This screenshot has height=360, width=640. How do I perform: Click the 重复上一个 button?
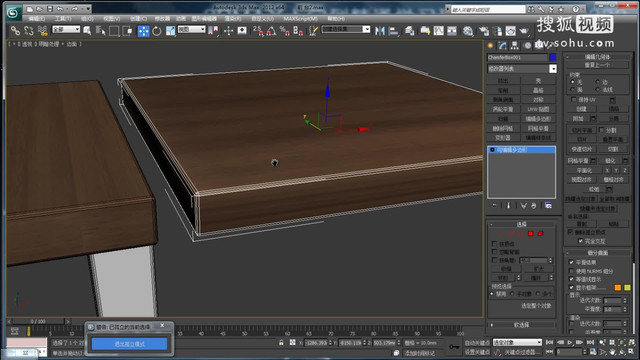tap(597, 65)
